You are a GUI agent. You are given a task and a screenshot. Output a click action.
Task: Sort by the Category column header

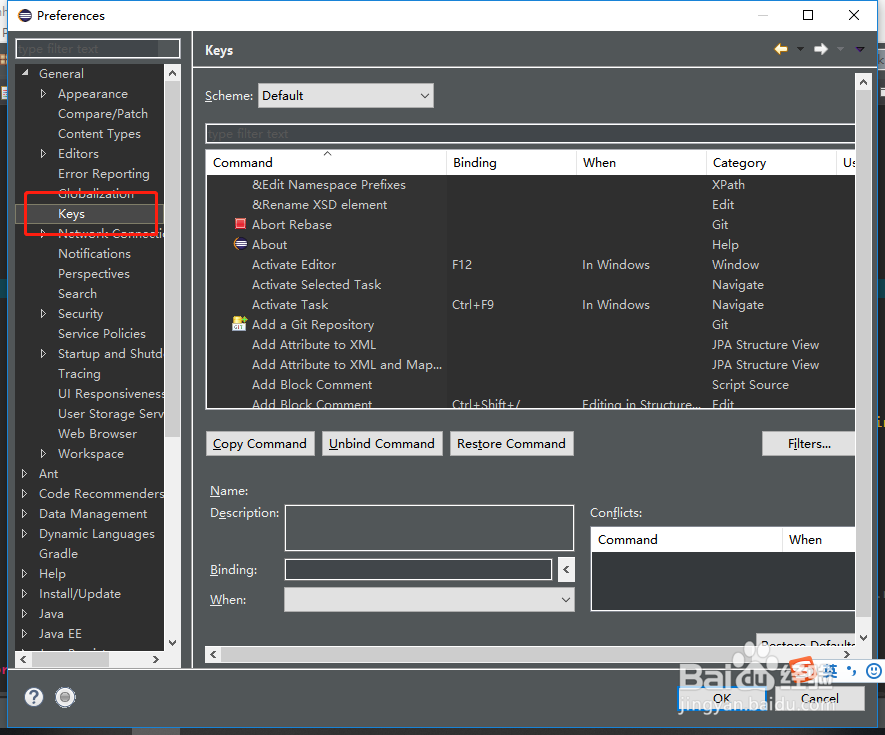[x=771, y=163]
